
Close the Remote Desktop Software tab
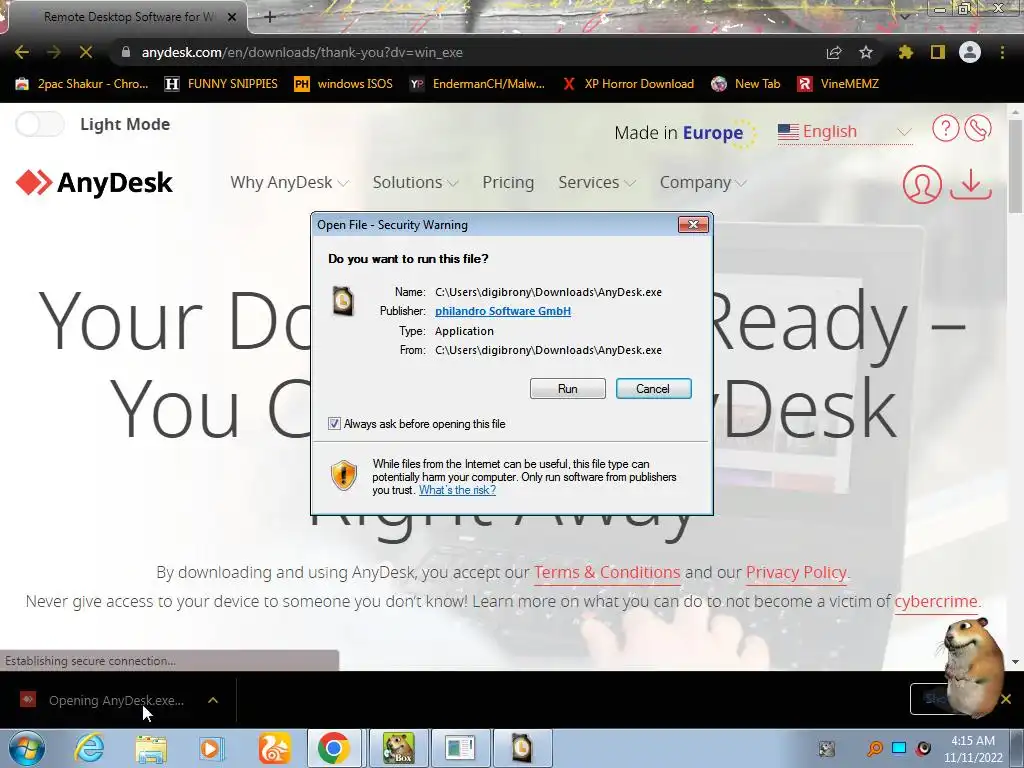tap(232, 17)
